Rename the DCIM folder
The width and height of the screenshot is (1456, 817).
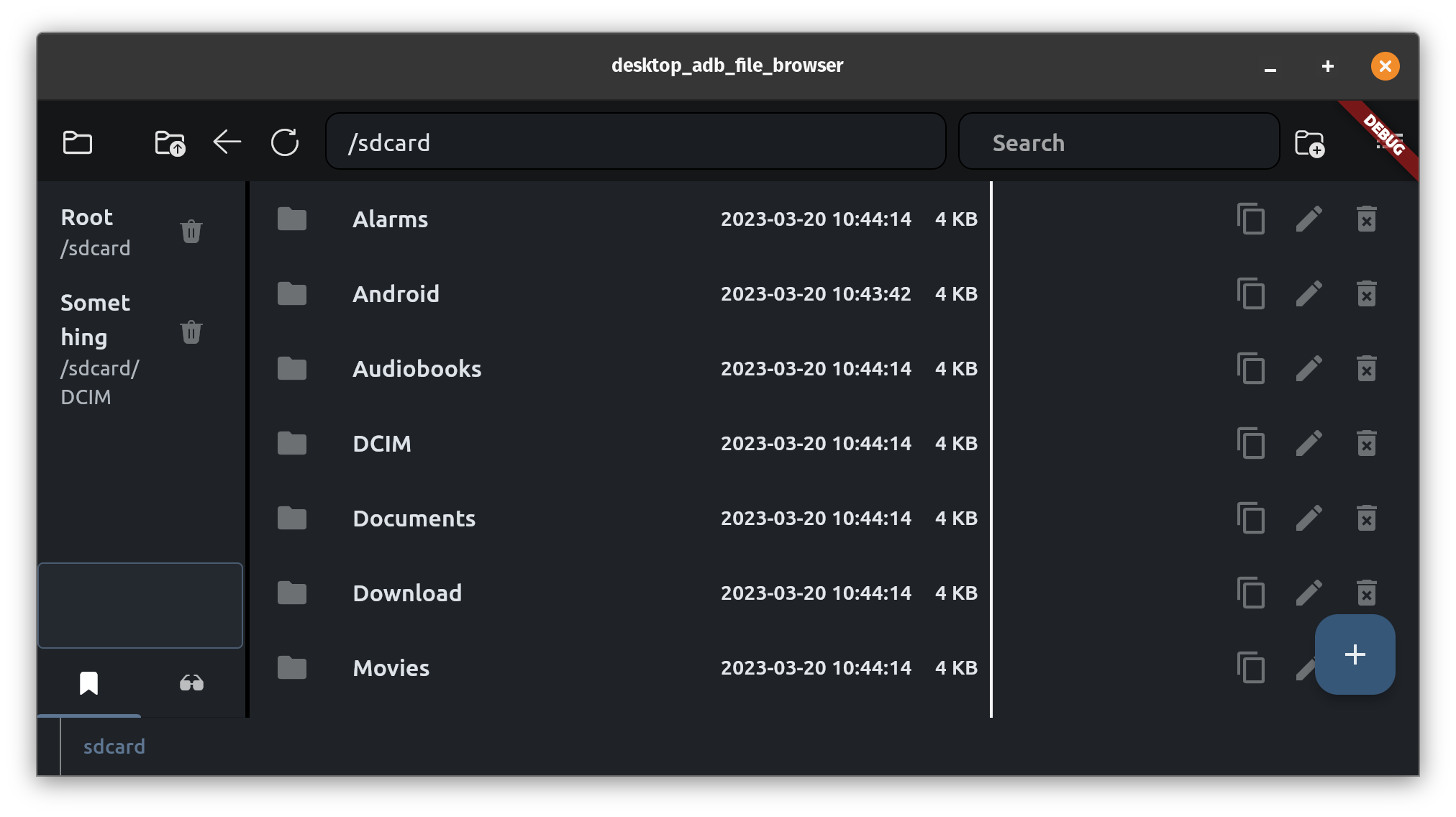[1309, 443]
